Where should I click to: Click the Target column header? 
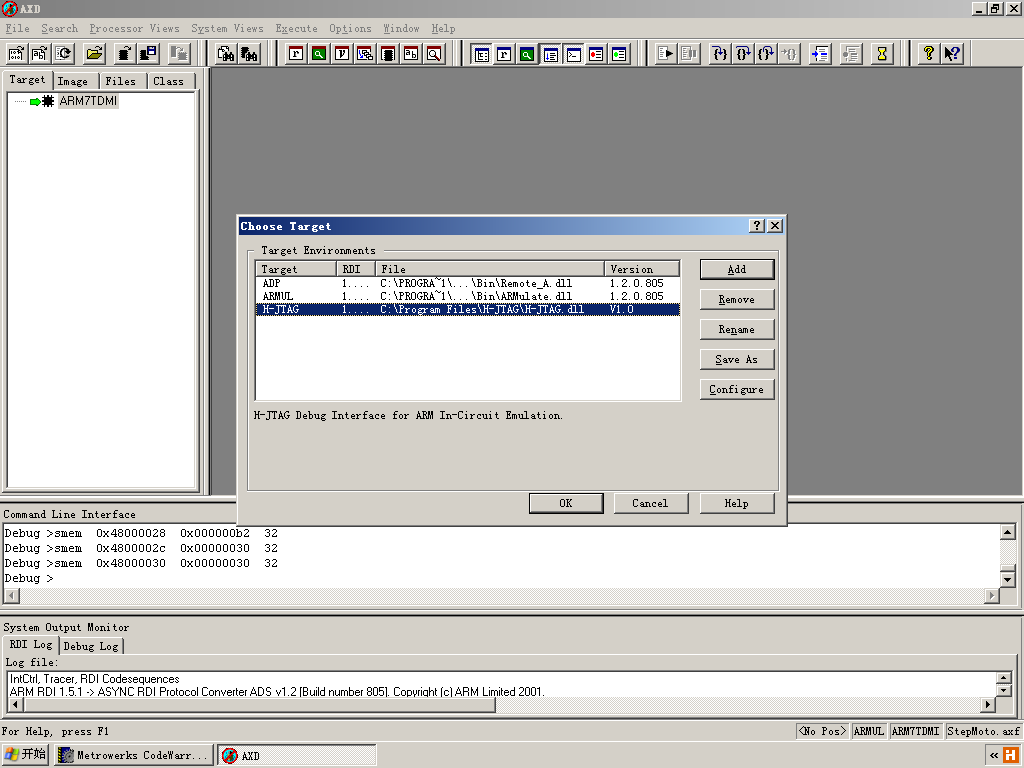(x=296, y=269)
